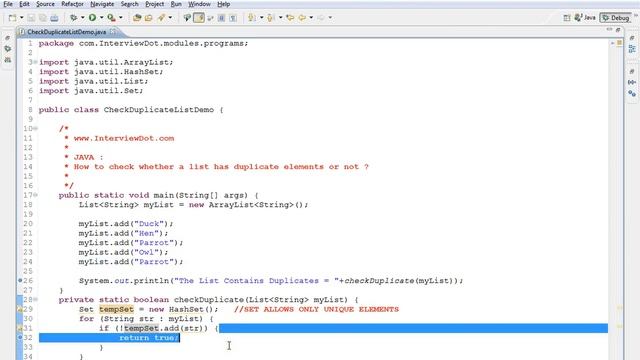Click the yellow overview ruler status square
Screen dimensions: 640x360
pyautogui.click(x=619, y=43)
